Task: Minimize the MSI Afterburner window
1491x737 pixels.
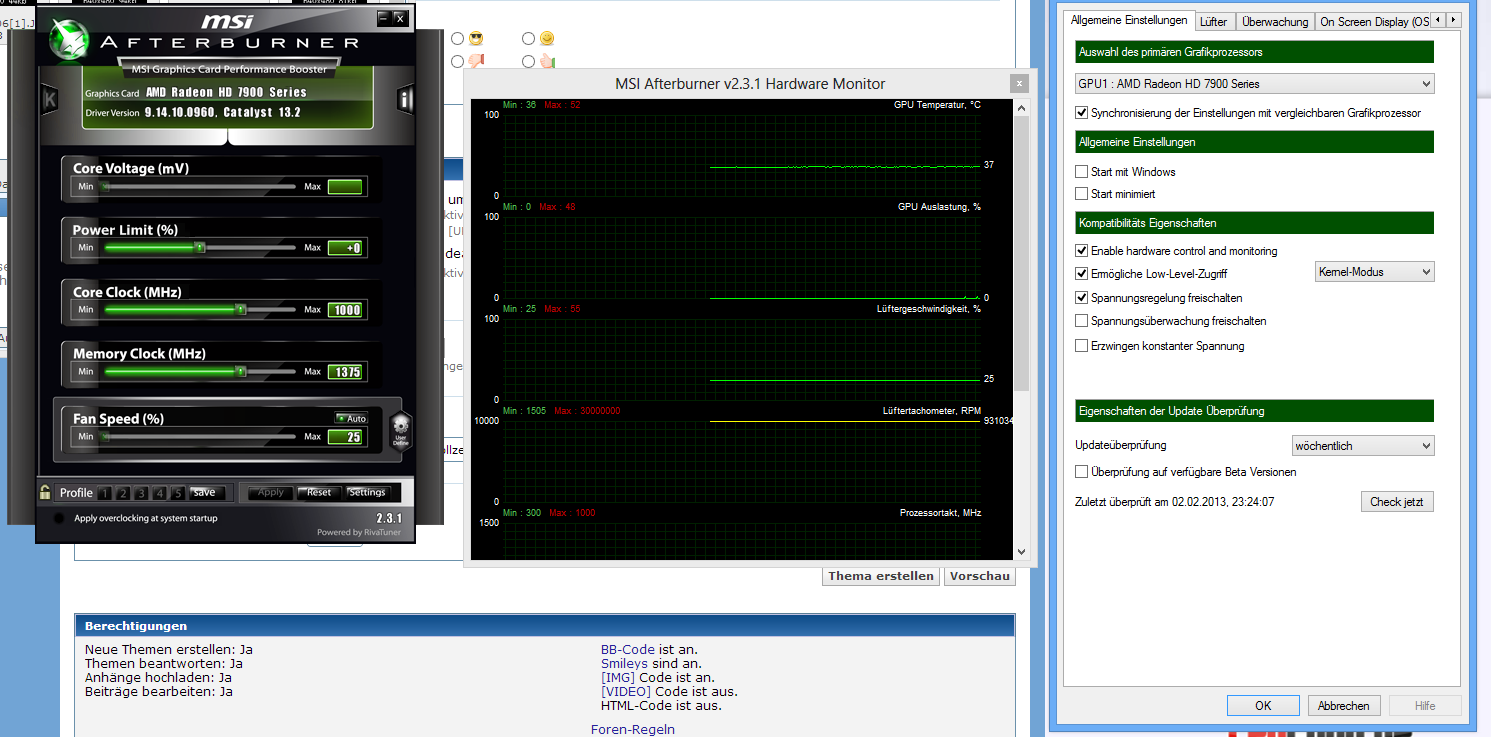Action: coord(384,18)
